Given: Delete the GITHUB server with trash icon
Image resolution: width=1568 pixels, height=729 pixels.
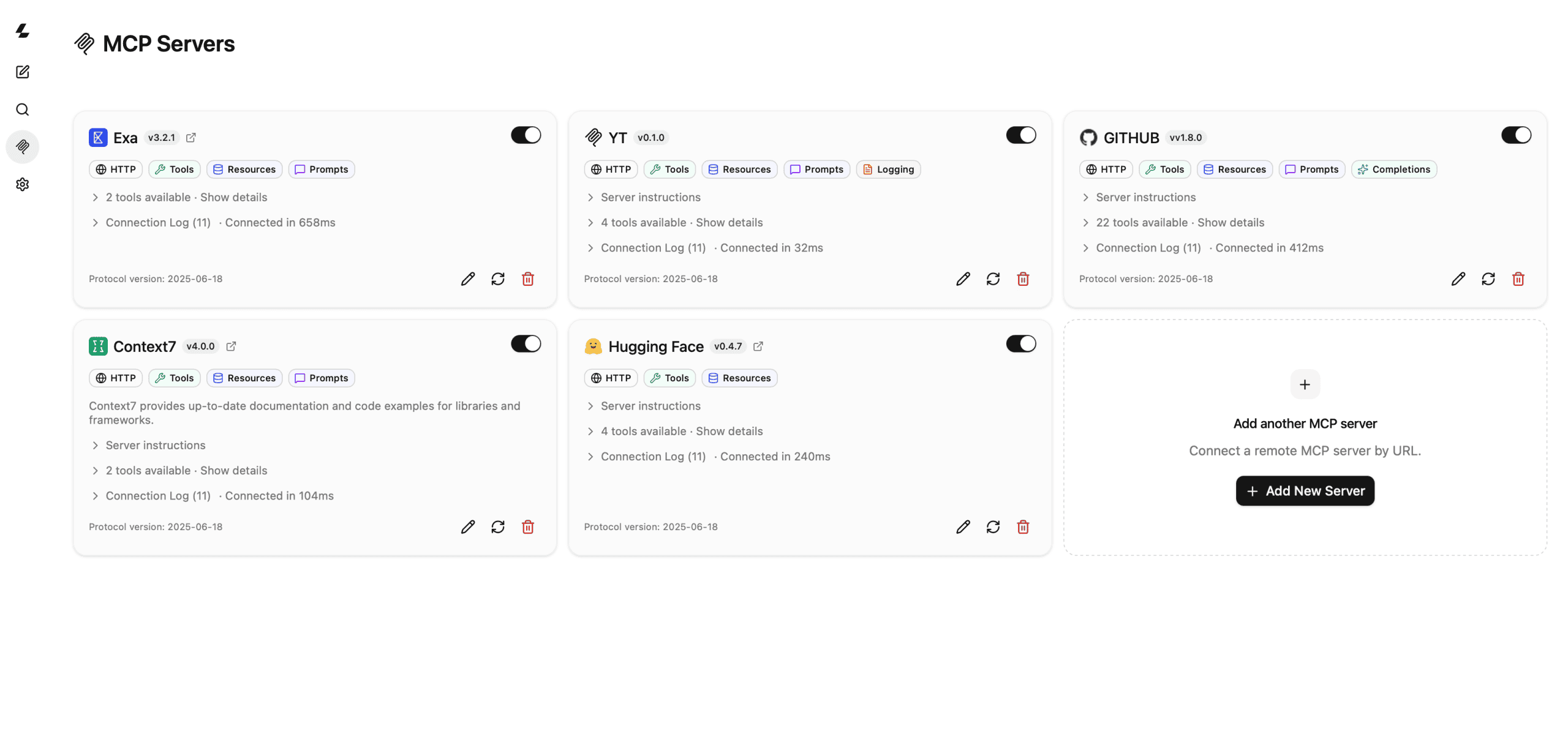Looking at the screenshot, I should pyautogui.click(x=1518, y=279).
